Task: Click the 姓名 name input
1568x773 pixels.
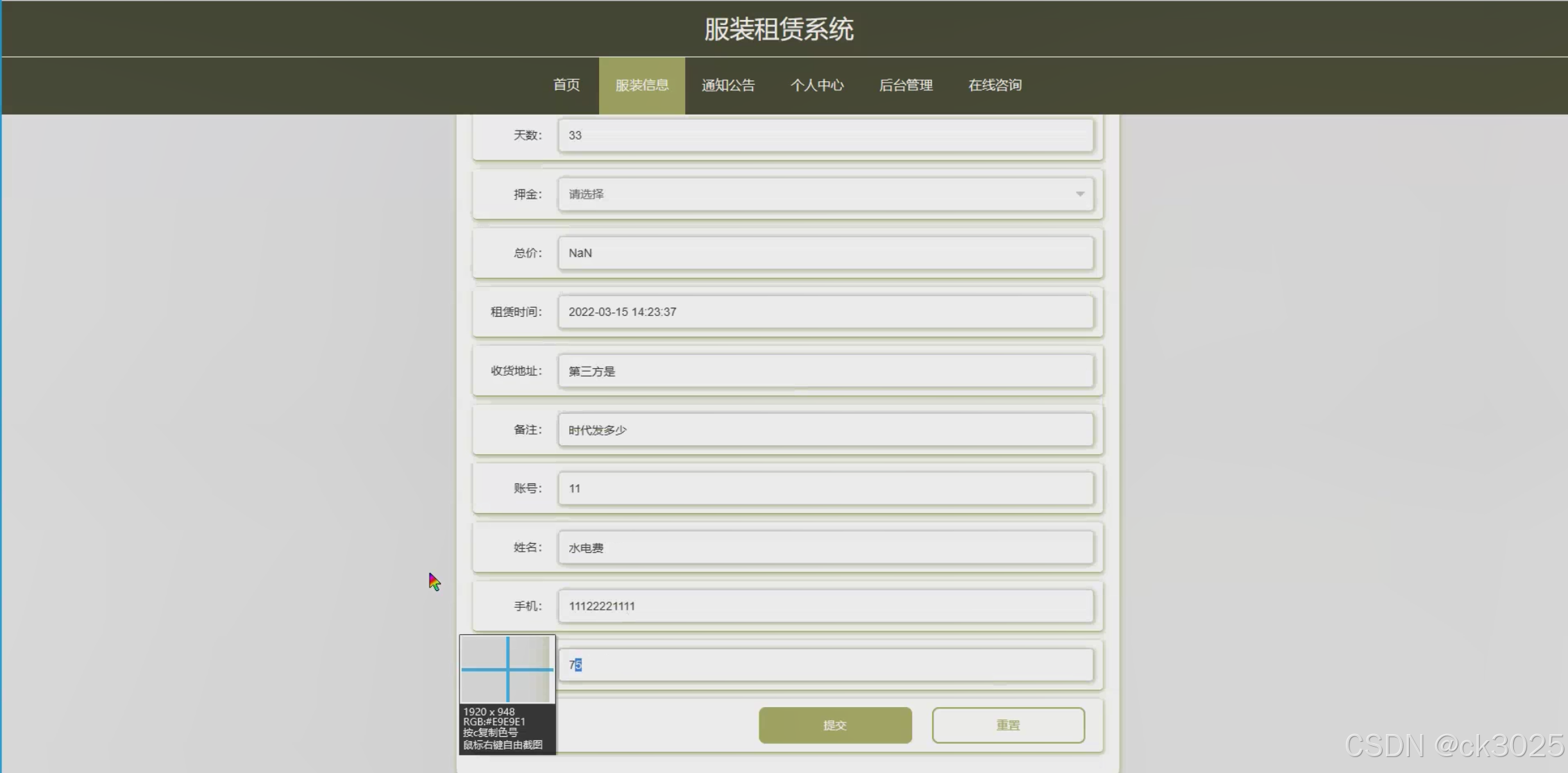Action: pyautogui.click(x=825, y=547)
